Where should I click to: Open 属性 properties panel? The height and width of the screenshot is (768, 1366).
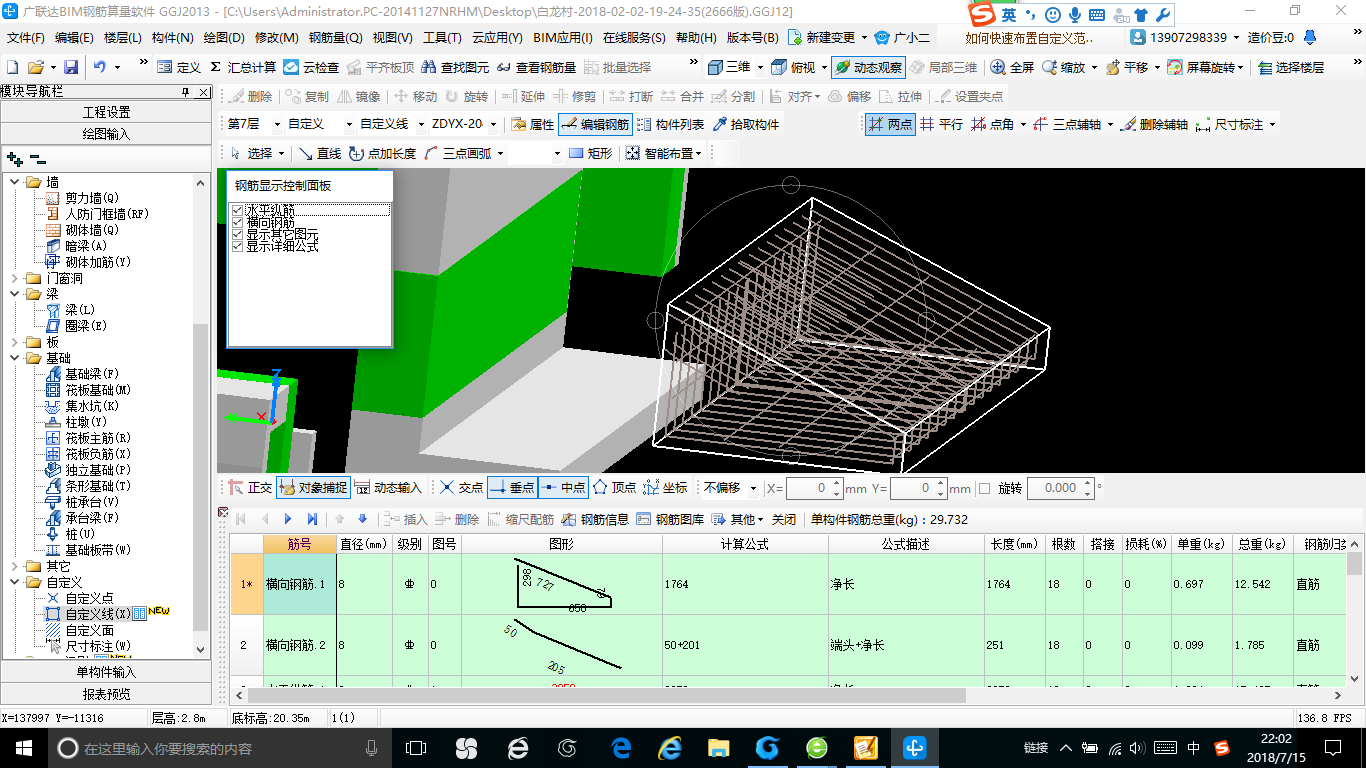tap(532, 124)
